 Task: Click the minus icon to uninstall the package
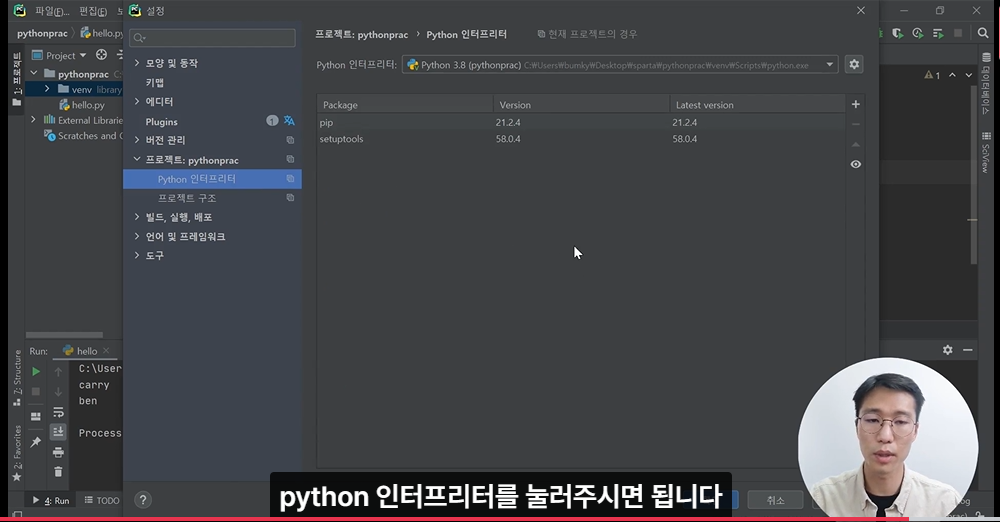855,124
